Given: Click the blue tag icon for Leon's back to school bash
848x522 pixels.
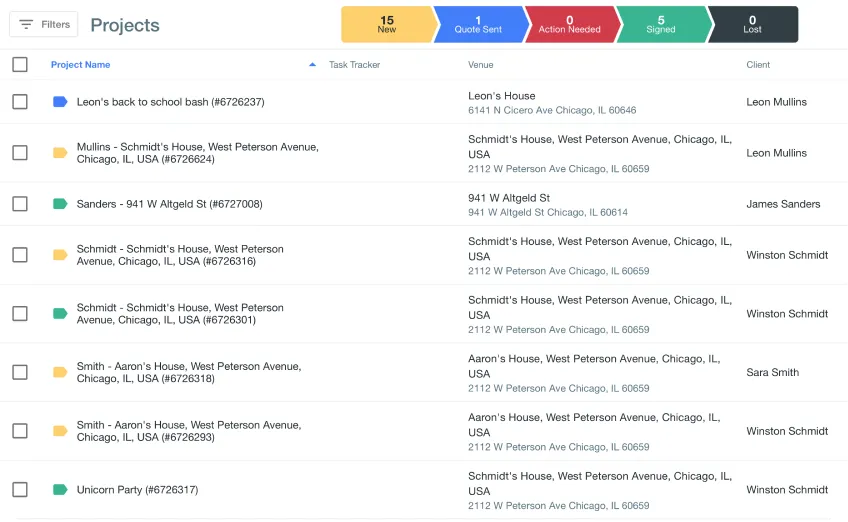Looking at the screenshot, I should tap(60, 102).
